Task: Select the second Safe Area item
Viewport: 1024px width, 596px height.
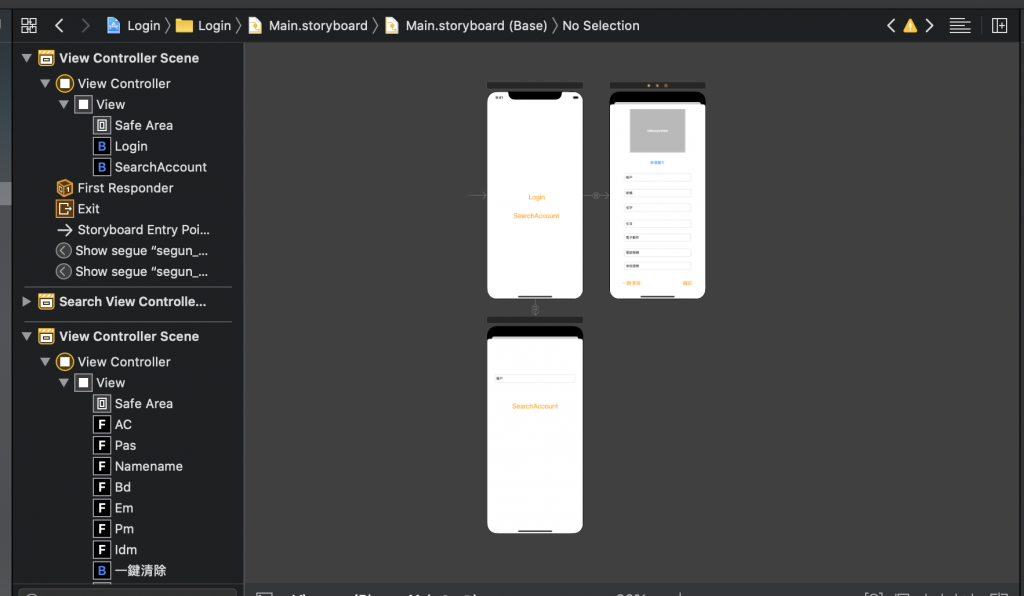Action: [133, 403]
